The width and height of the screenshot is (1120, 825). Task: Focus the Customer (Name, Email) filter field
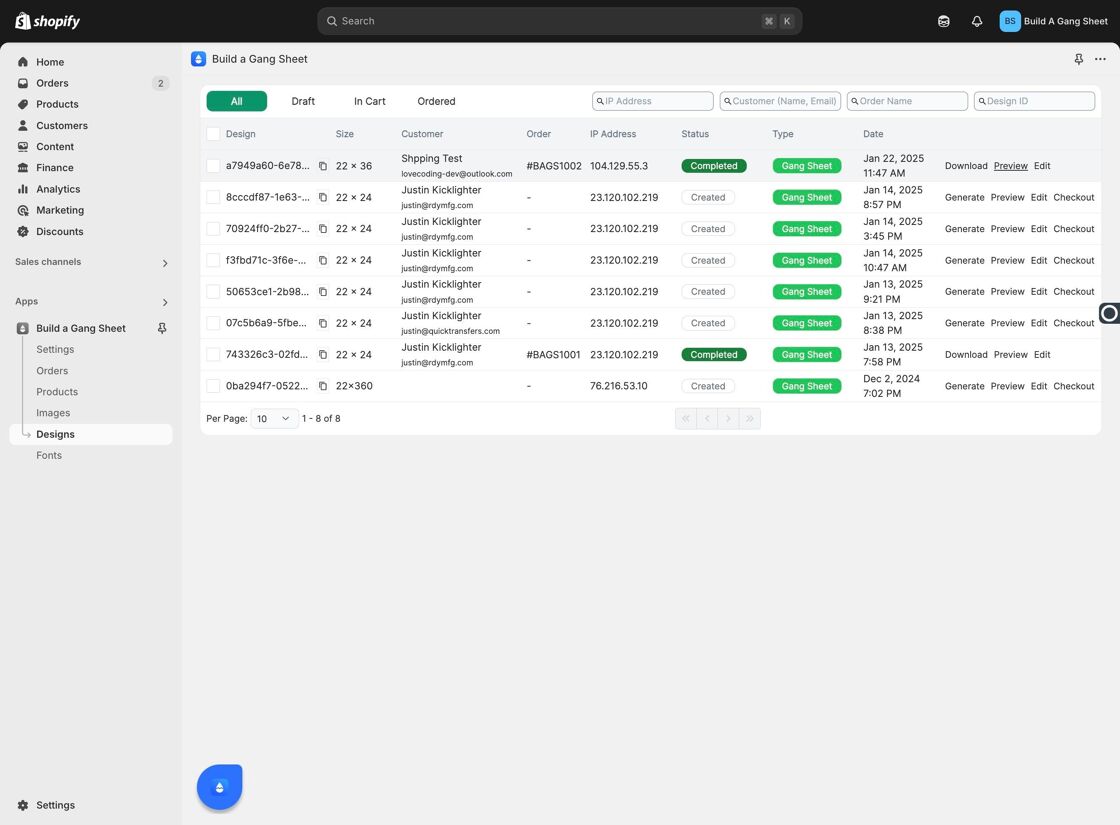tap(780, 101)
